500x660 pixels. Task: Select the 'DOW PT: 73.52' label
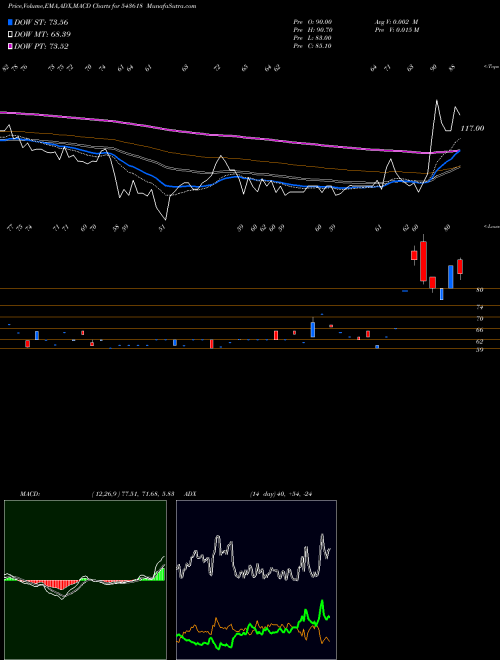[x=41, y=46]
